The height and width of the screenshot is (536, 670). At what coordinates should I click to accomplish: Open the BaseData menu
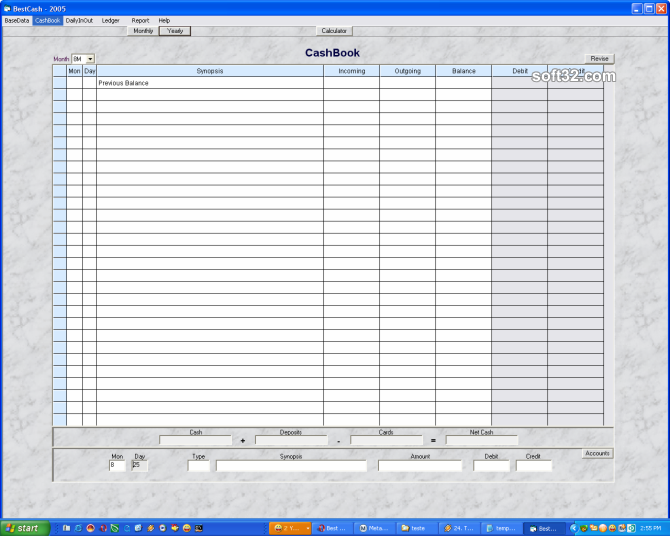tap(17, 21)
